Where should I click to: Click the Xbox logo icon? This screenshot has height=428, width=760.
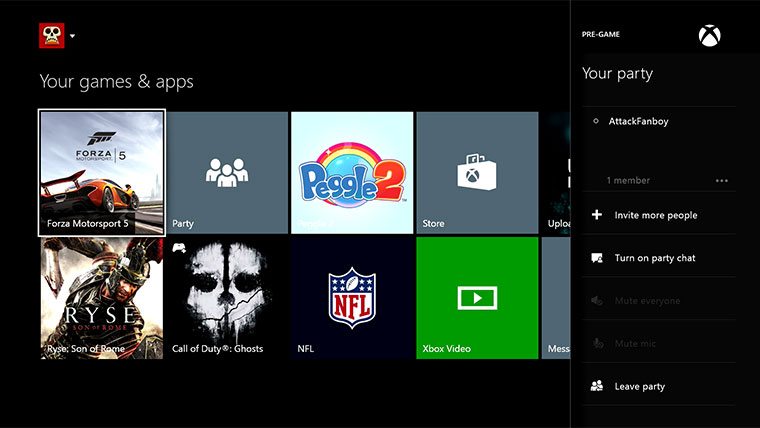click(x=710, y=36)
